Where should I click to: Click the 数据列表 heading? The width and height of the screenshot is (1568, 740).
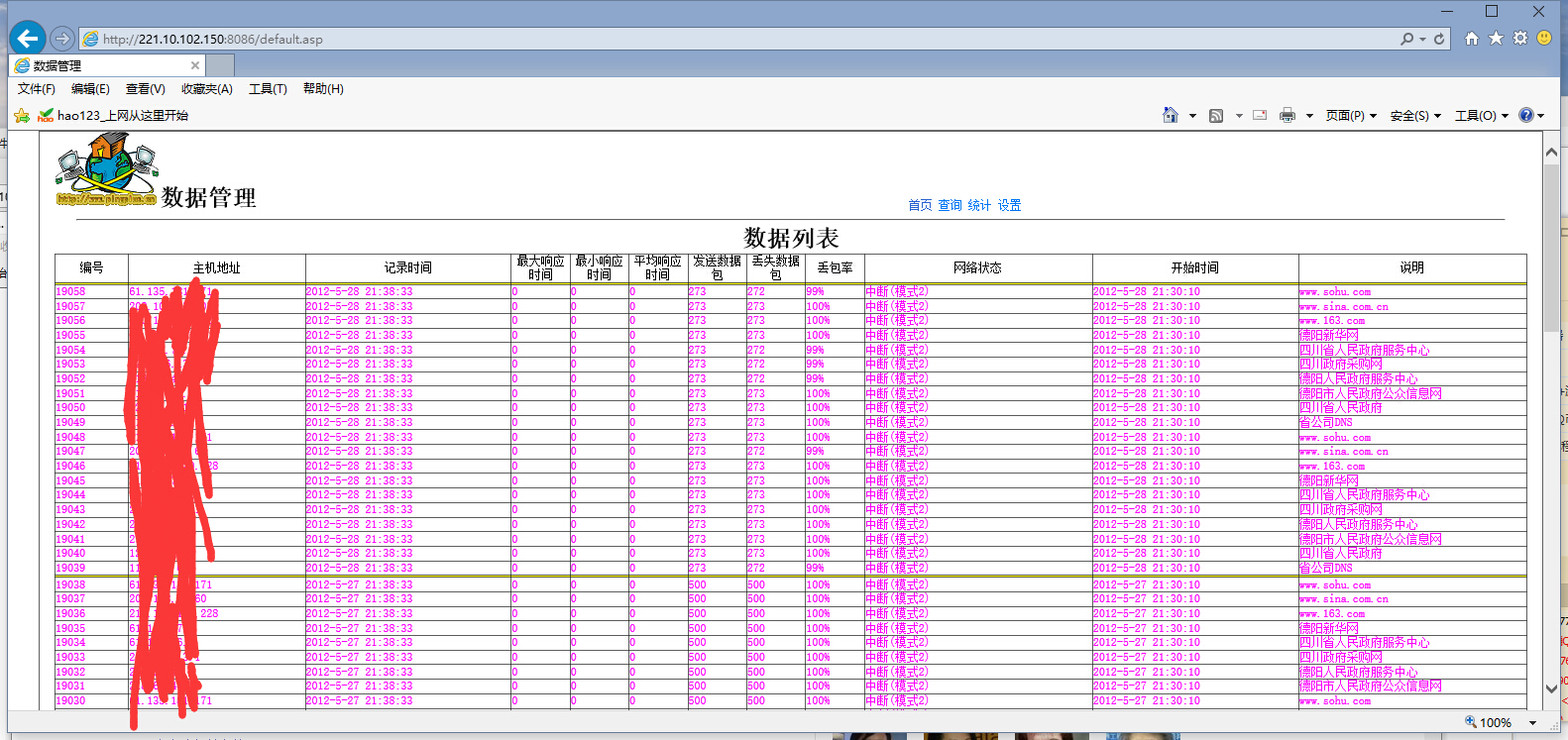[791, 238]
